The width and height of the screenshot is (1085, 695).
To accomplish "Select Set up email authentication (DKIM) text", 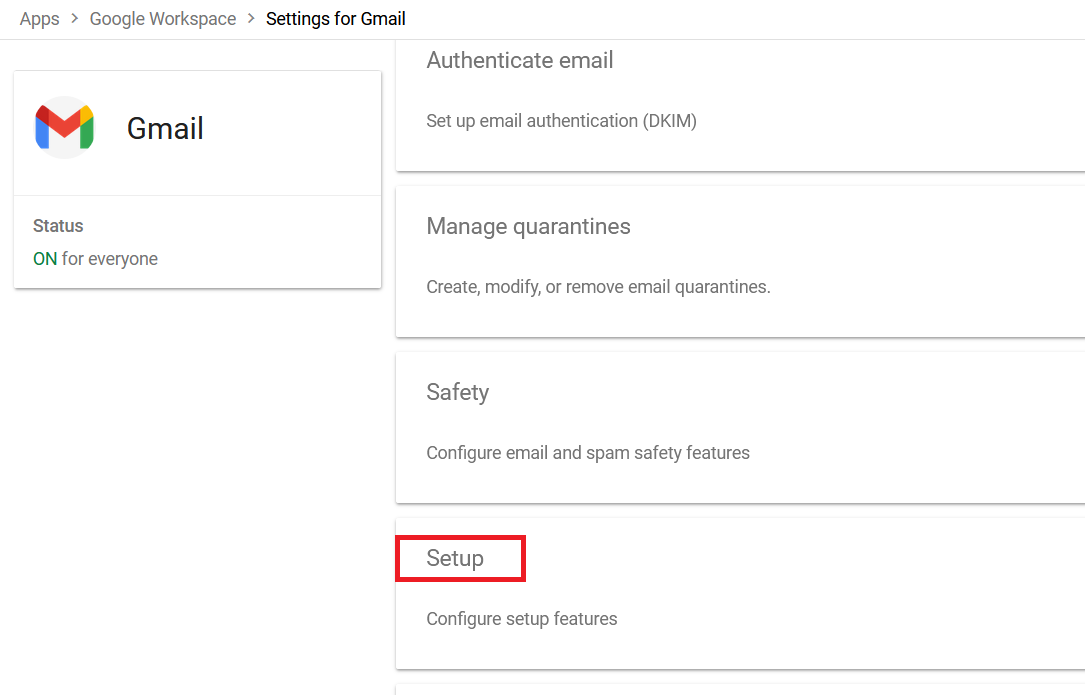I will (x=561, y=121).
